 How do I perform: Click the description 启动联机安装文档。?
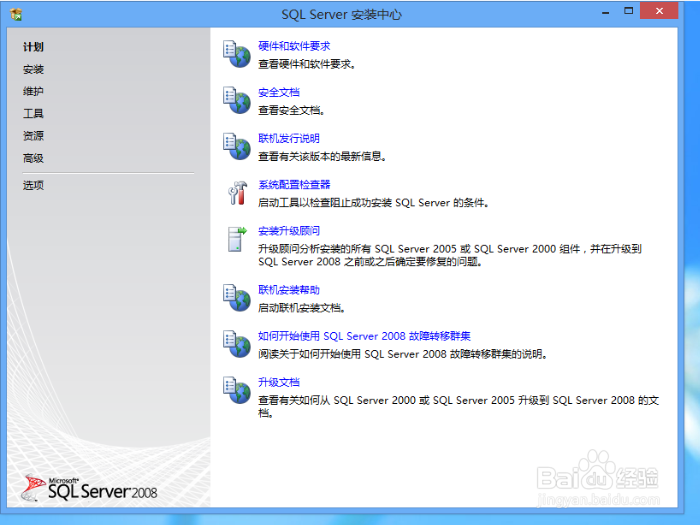[302, 308]
